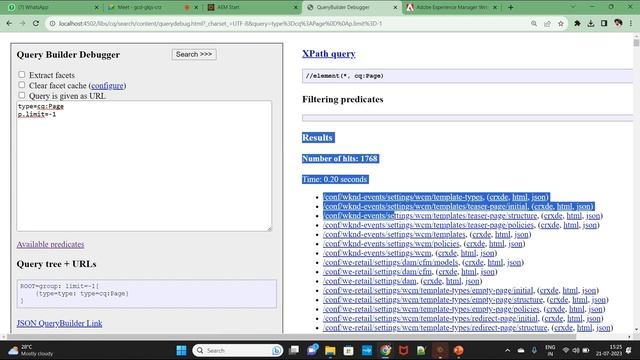
Task: Open Wi-Fi network tray icon
Action: [566, 351]
